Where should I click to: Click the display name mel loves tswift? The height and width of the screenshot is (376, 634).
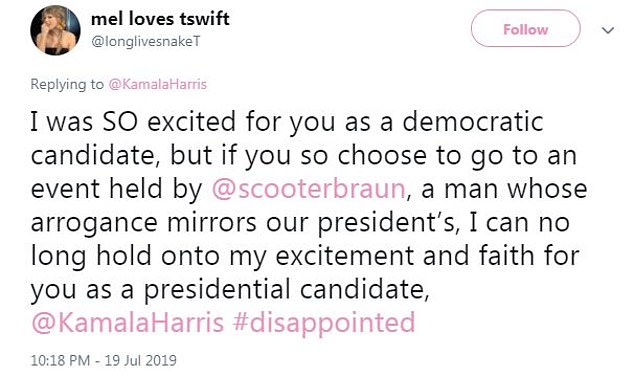(160, 19)
